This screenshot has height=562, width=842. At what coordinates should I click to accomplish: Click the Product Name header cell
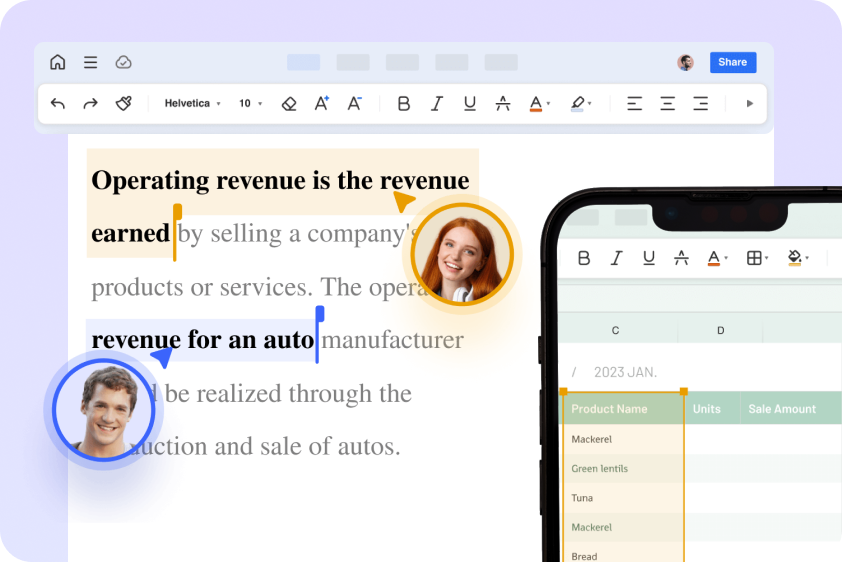point(623,409)
